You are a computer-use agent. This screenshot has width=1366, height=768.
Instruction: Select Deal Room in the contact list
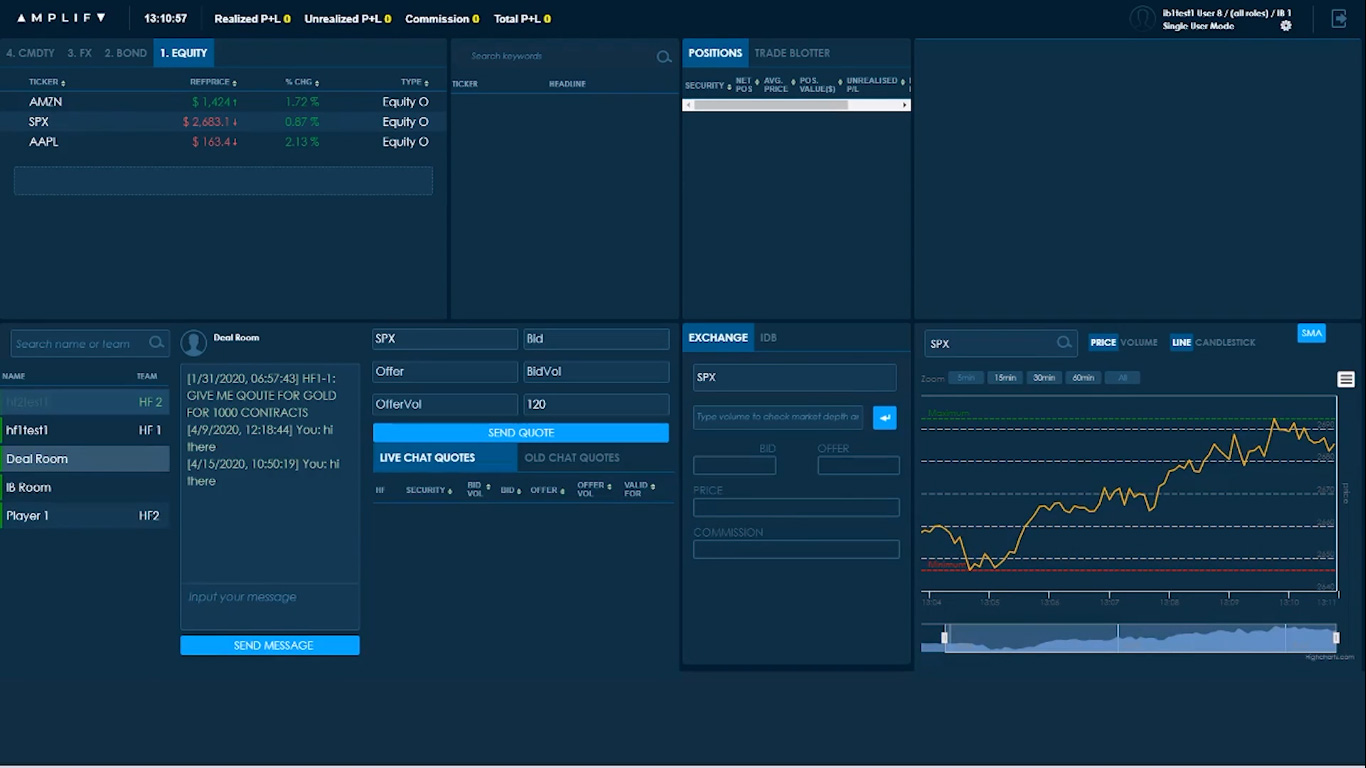point(85,459)
